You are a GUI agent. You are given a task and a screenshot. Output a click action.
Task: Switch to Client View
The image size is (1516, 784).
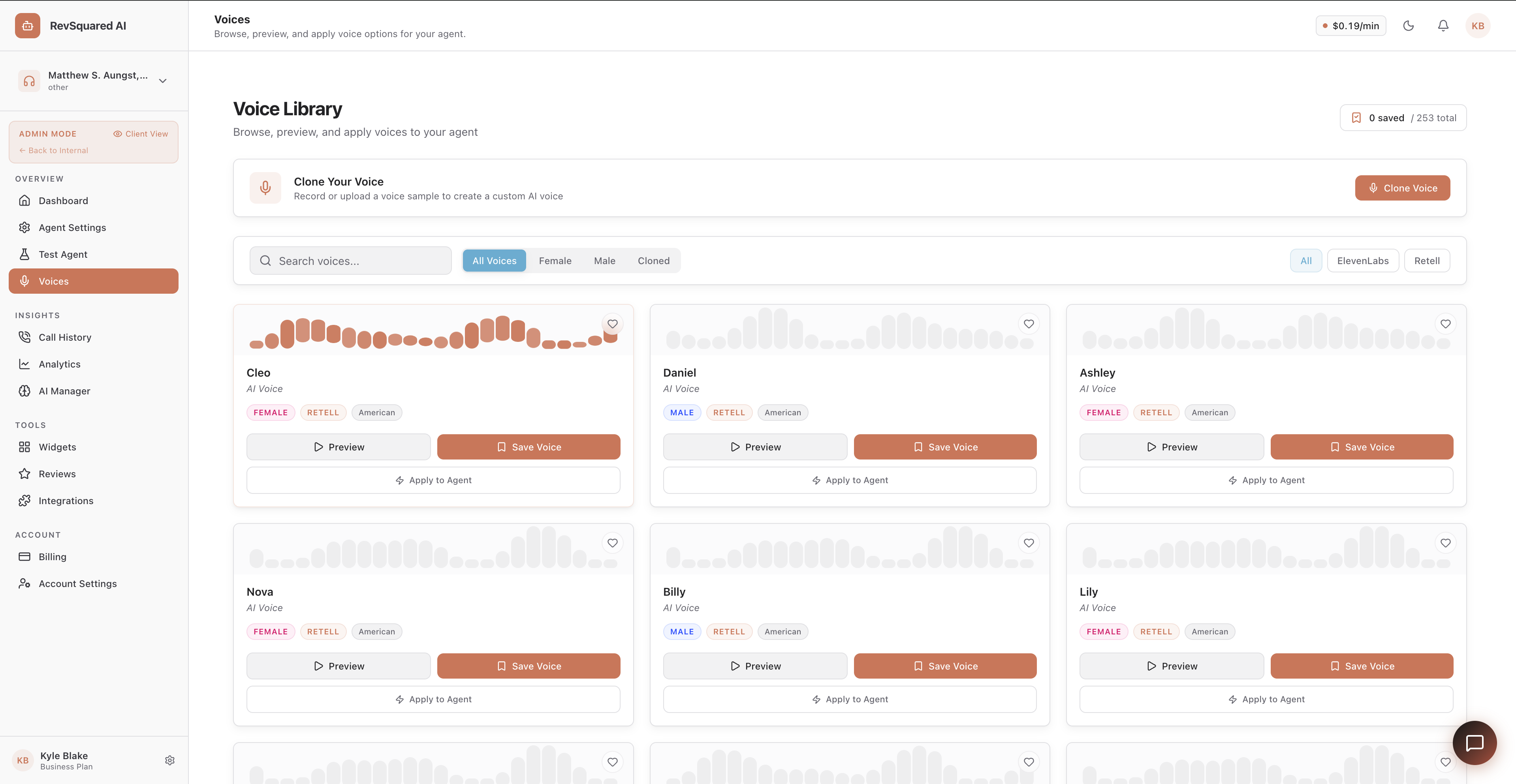coord(141,134)
